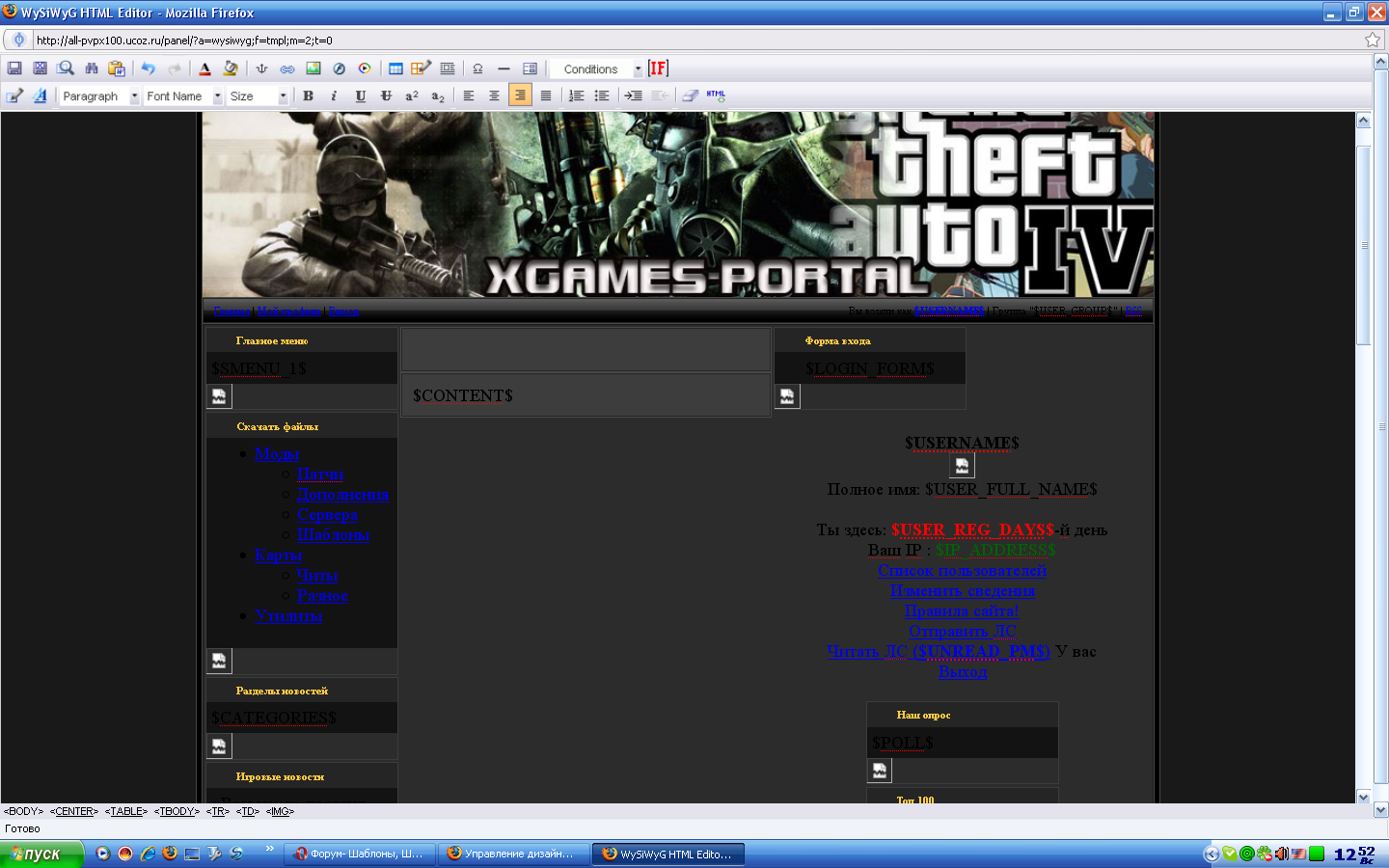Insert a special character with omega icon
This screenshot has width=1389, height=868.
tap(477, 68)
